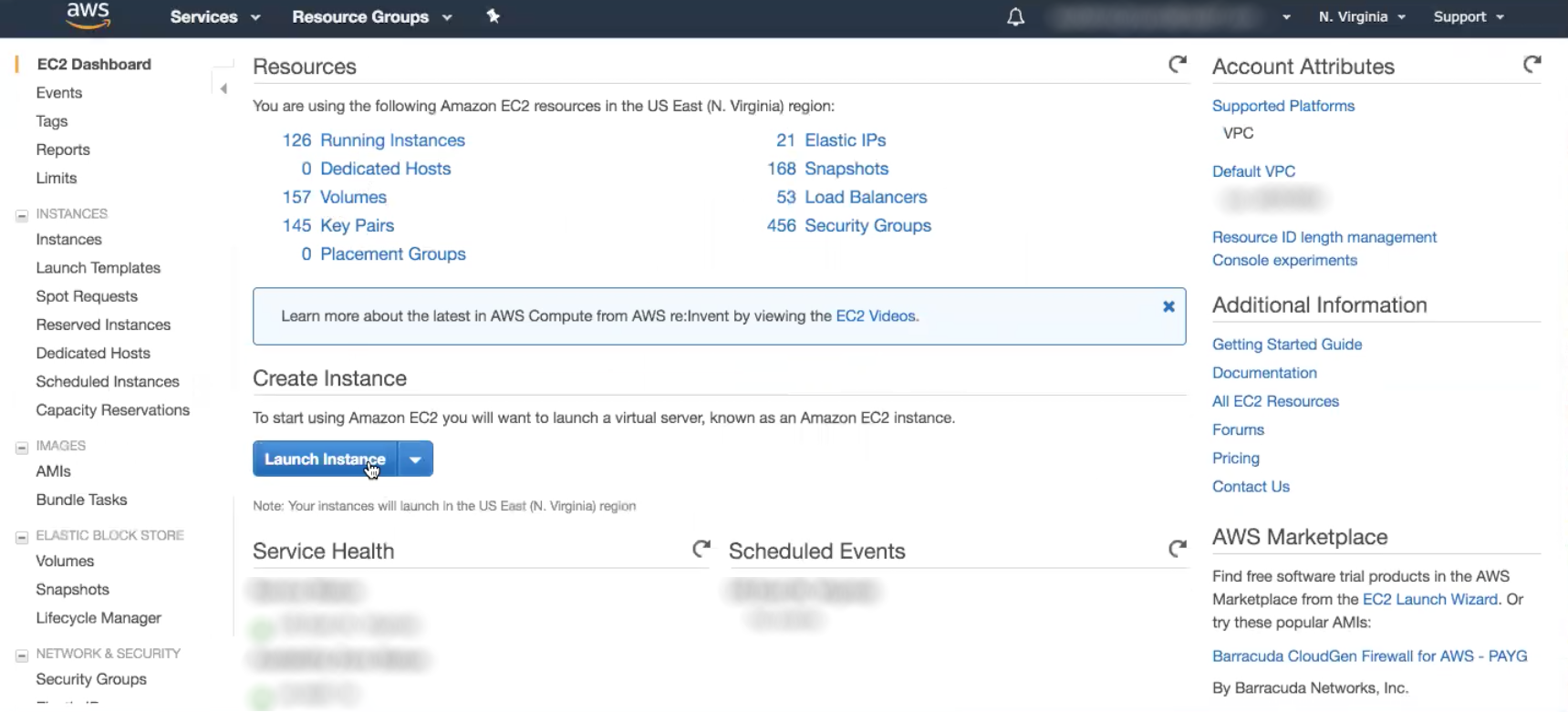1568x712 pixels.
Task: Open the Pricing link
Action: click(x=1236, y=458)
